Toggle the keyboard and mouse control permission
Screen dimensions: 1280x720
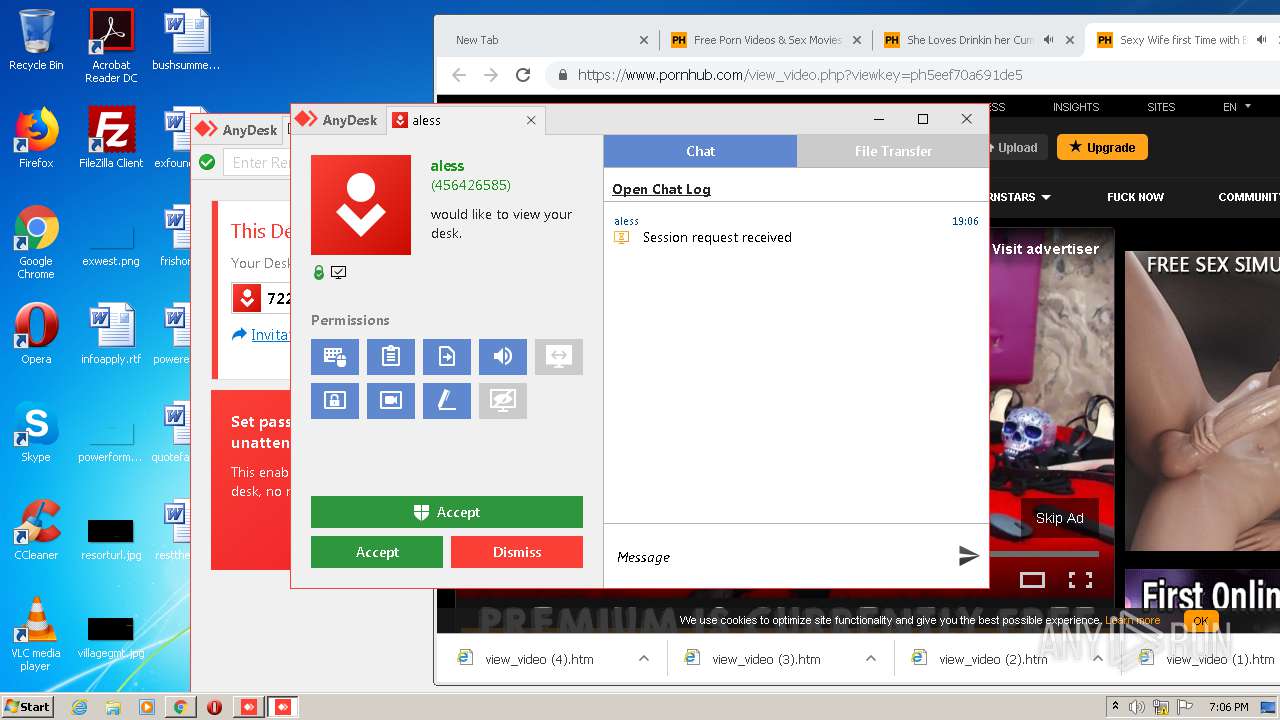tap(335, 356)
